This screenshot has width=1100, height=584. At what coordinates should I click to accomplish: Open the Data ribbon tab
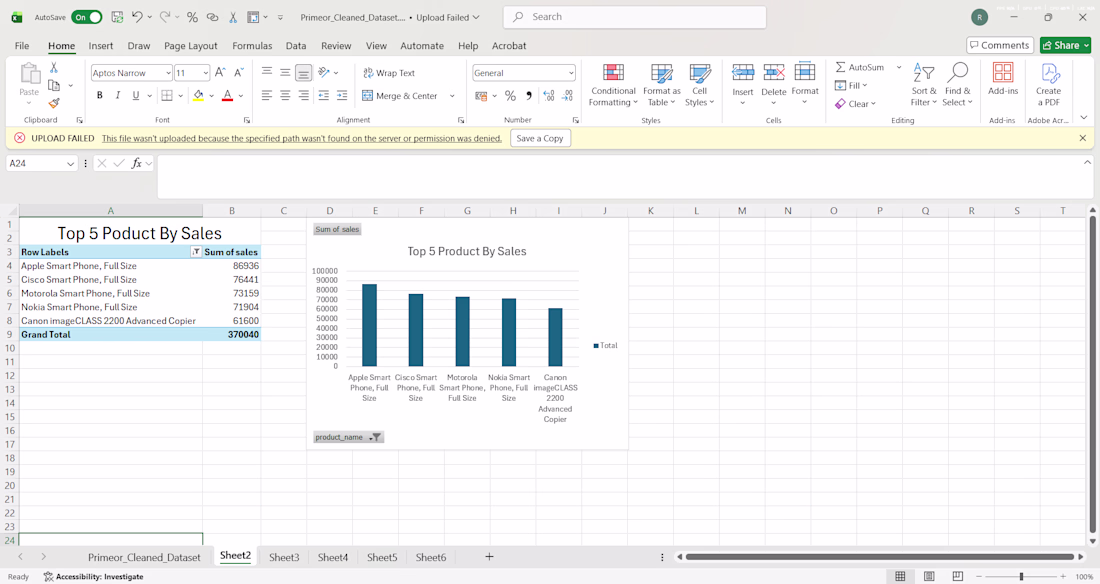[x=296, y=46]
